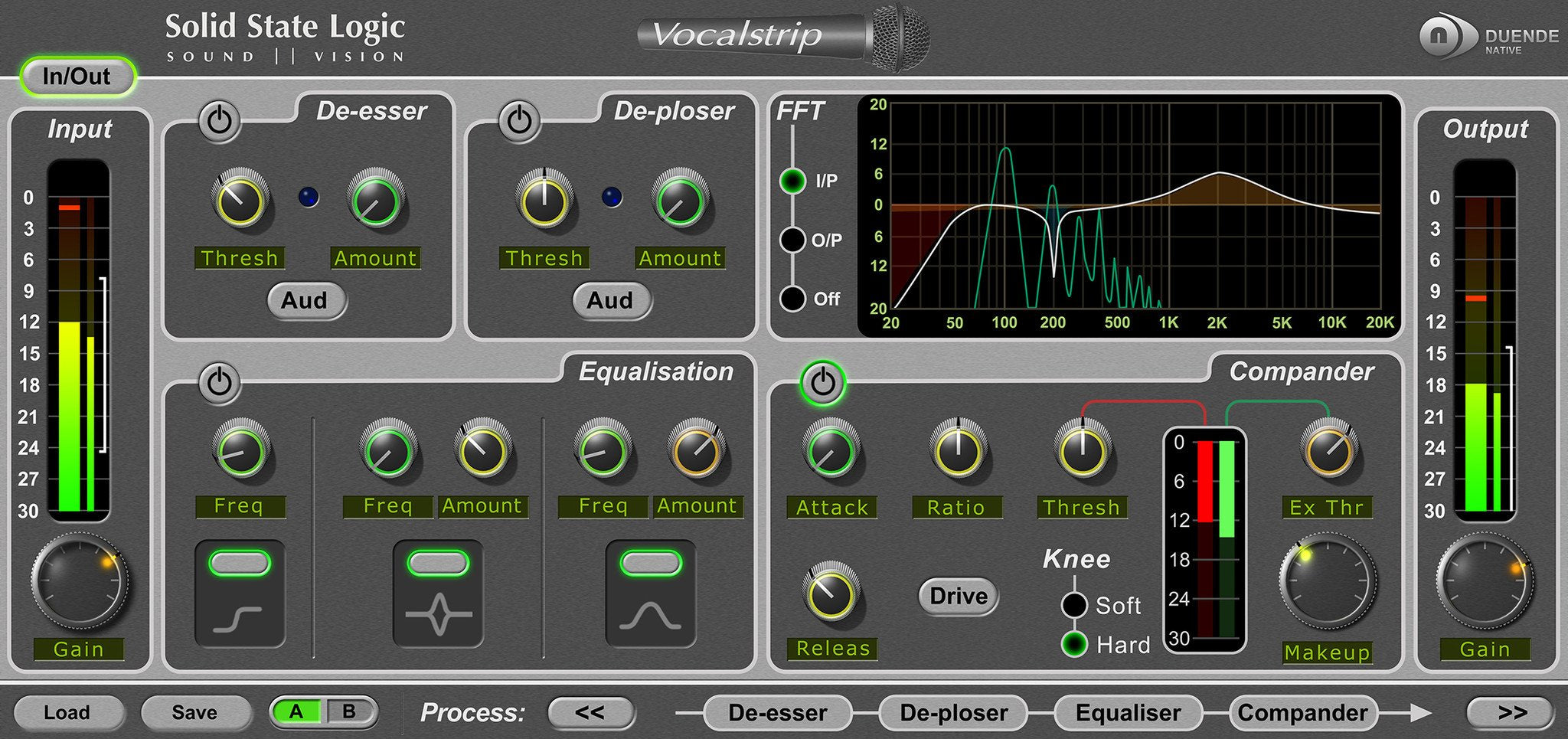Click the Save preset button
The image size is (1568, 739).
click(x=195, y=713)
